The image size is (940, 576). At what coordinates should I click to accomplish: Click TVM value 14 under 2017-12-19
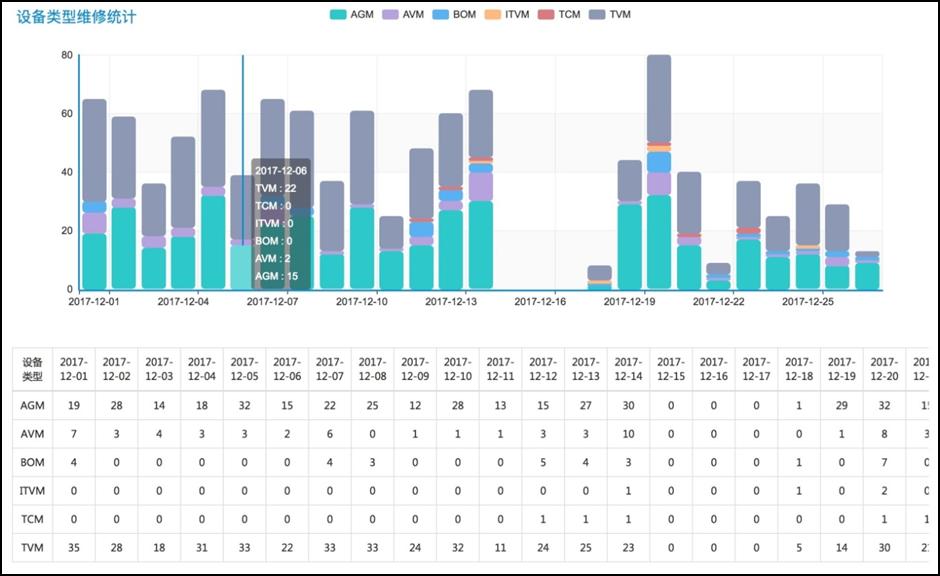842,548
